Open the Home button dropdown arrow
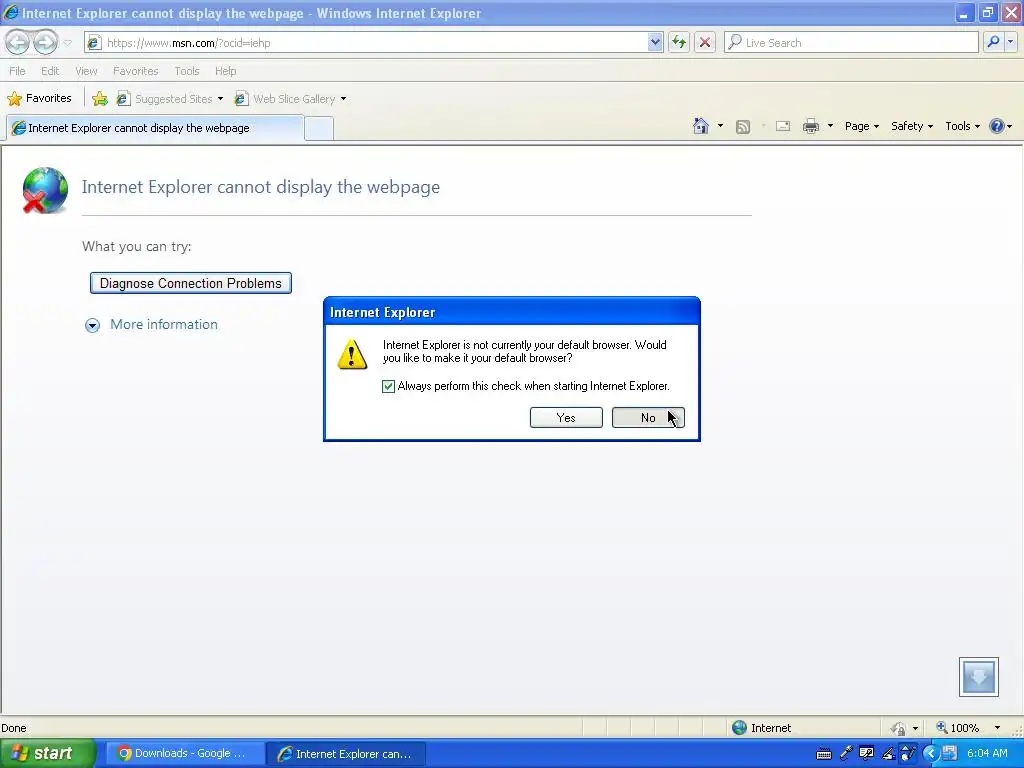Image resolution: width=1024 pixels, height=768 pixels. point(720,126)
